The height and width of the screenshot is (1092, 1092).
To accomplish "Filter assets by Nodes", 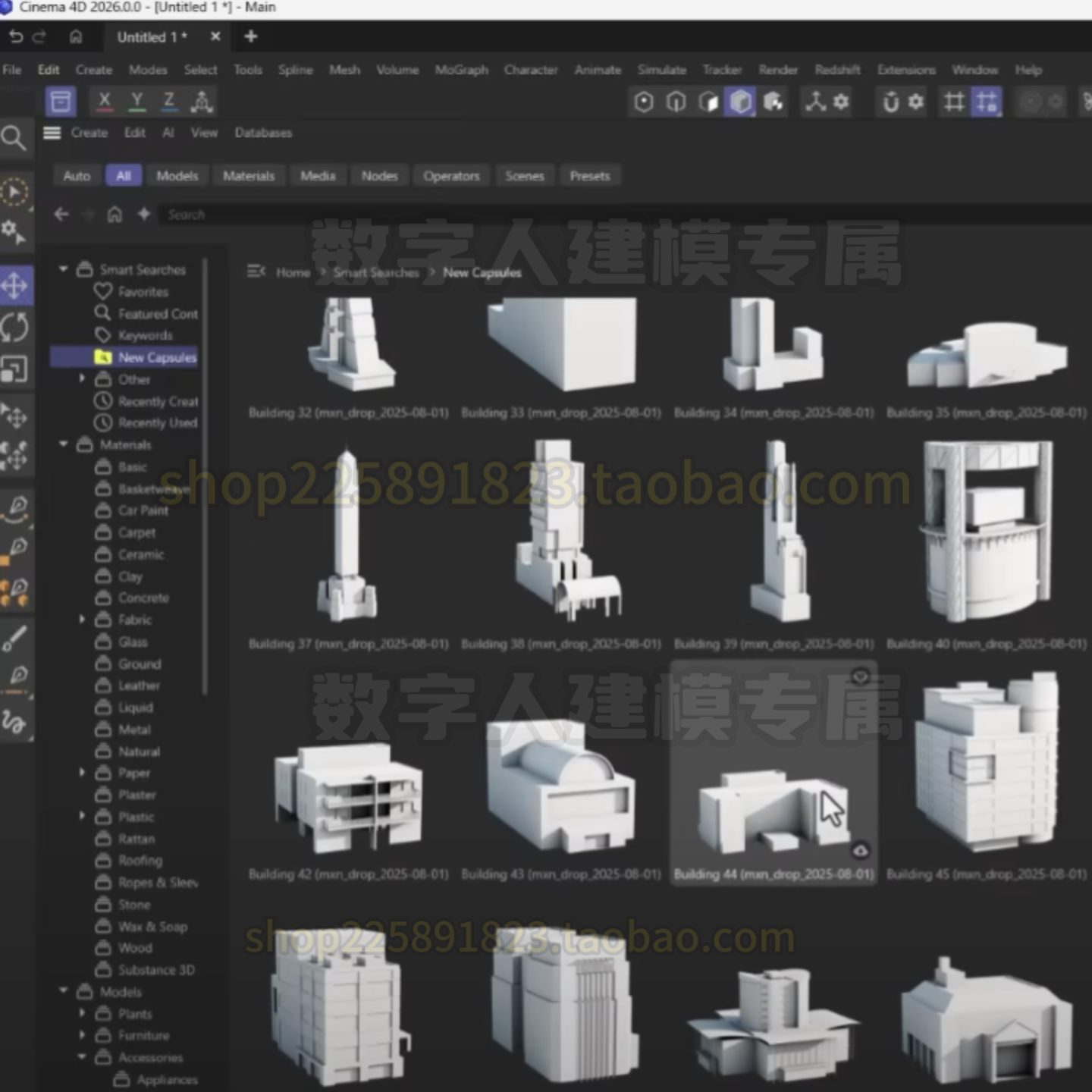I will pyautogui.click(x=379, y=176).
